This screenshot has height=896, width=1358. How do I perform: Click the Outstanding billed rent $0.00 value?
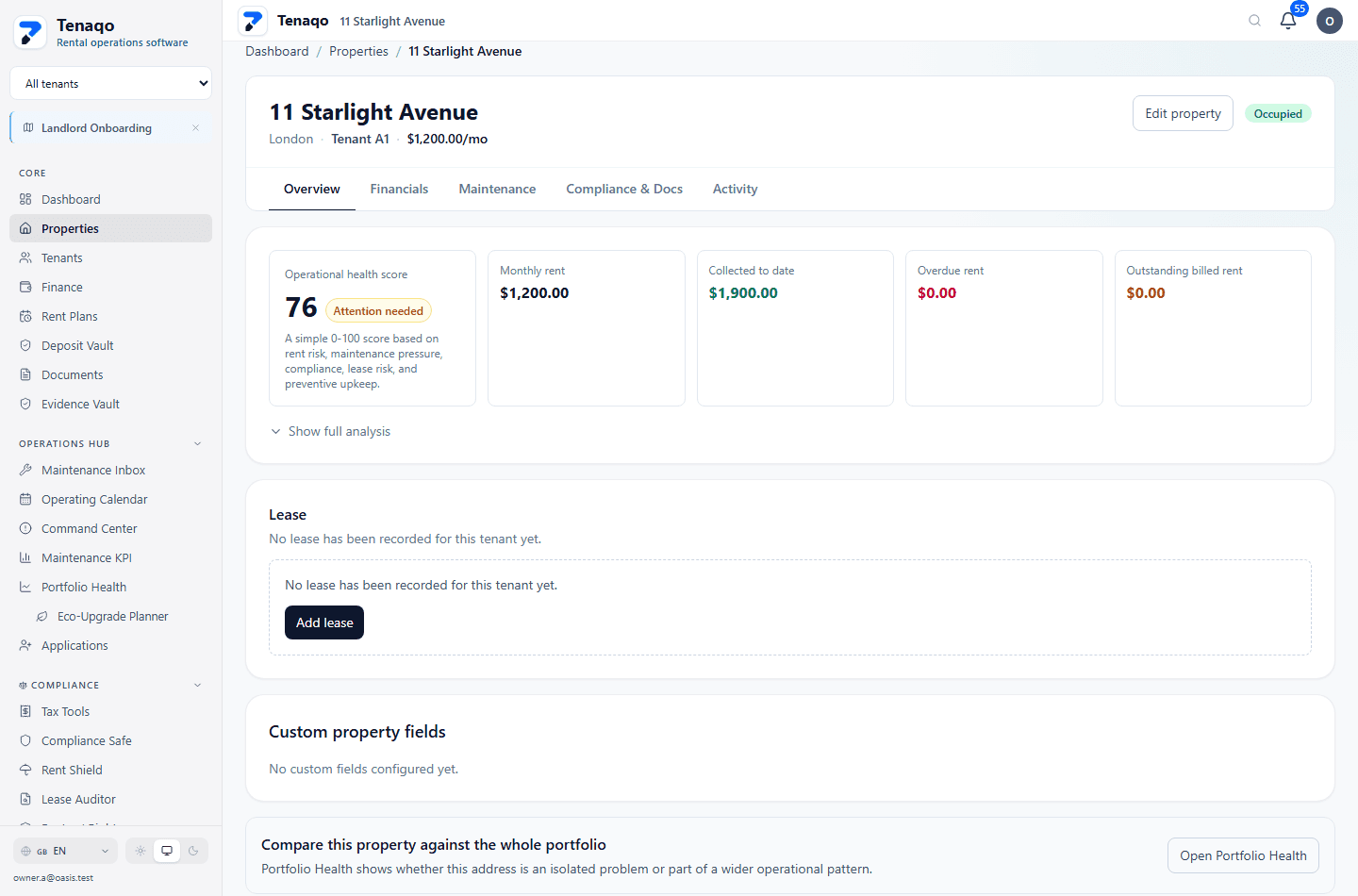click(1146, 292)
